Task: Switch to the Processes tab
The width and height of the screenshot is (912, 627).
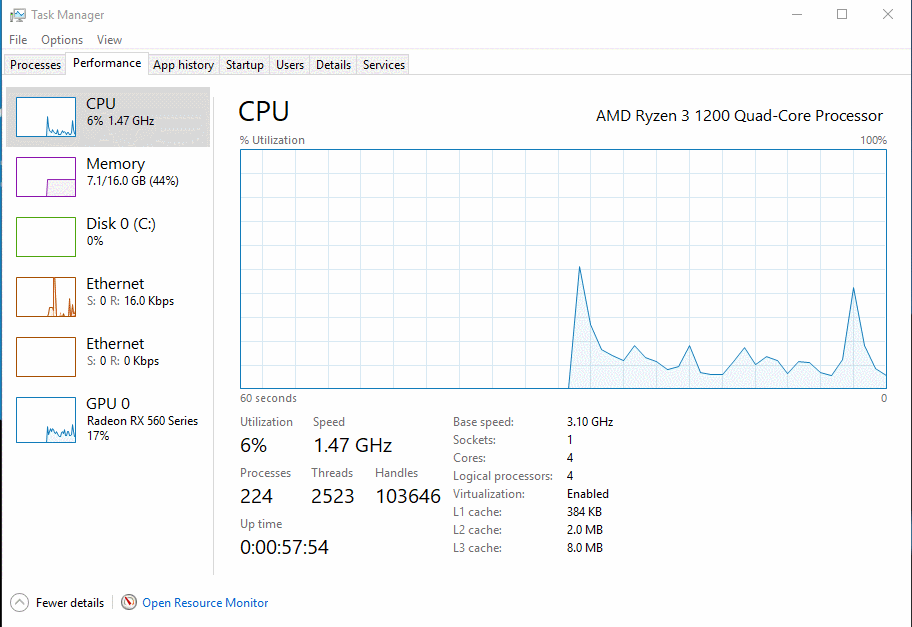Action: click(x=36, y=65)
